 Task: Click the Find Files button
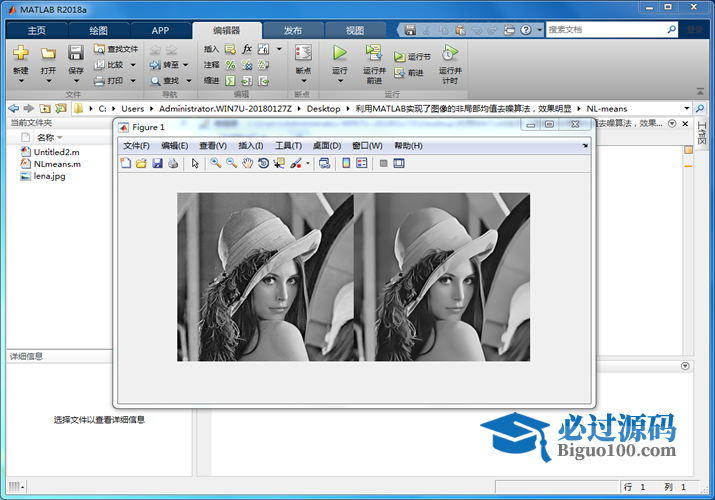116,48
